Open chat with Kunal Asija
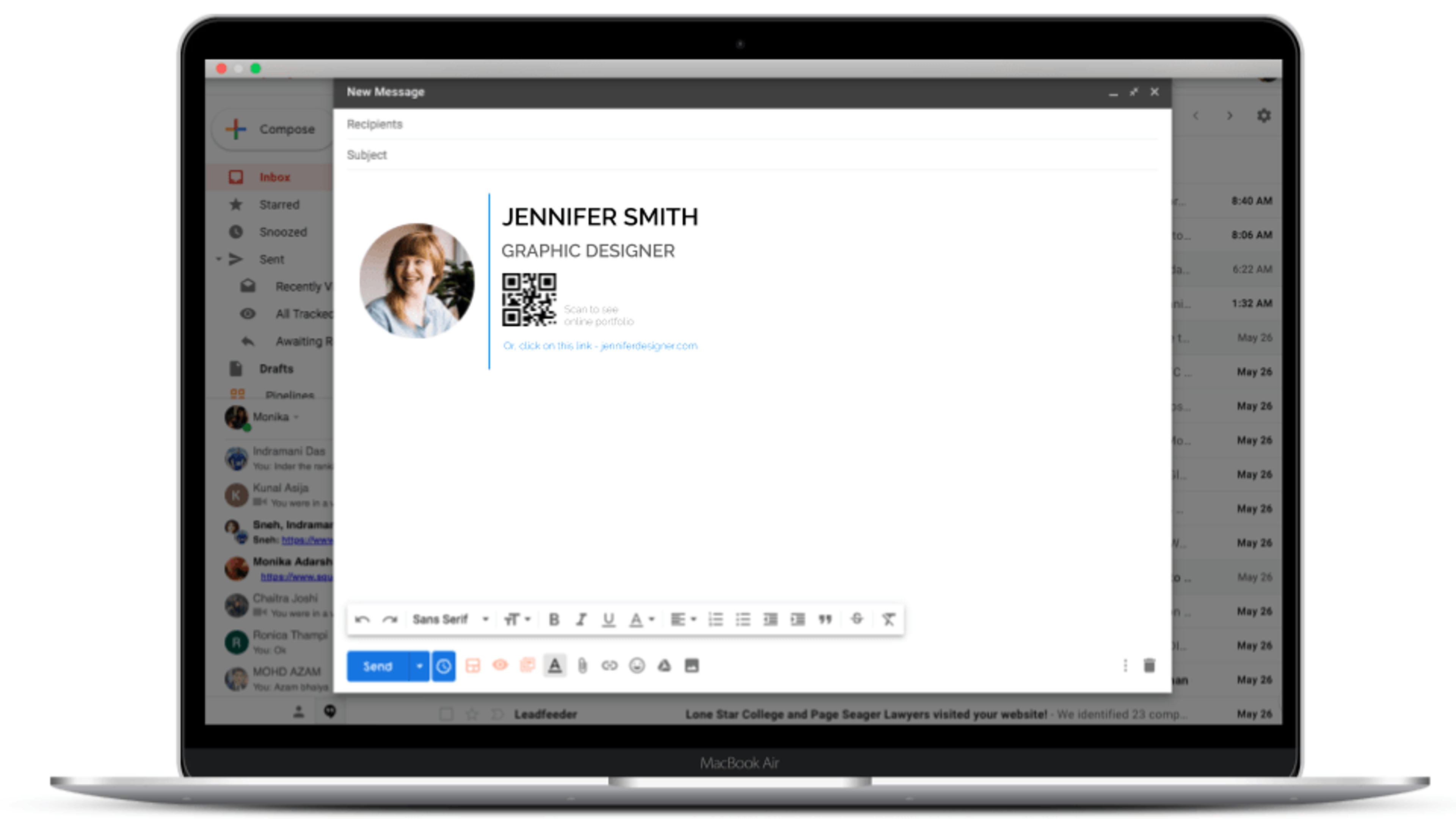This screenshot has width=1456, height=819. click(278, 495)
